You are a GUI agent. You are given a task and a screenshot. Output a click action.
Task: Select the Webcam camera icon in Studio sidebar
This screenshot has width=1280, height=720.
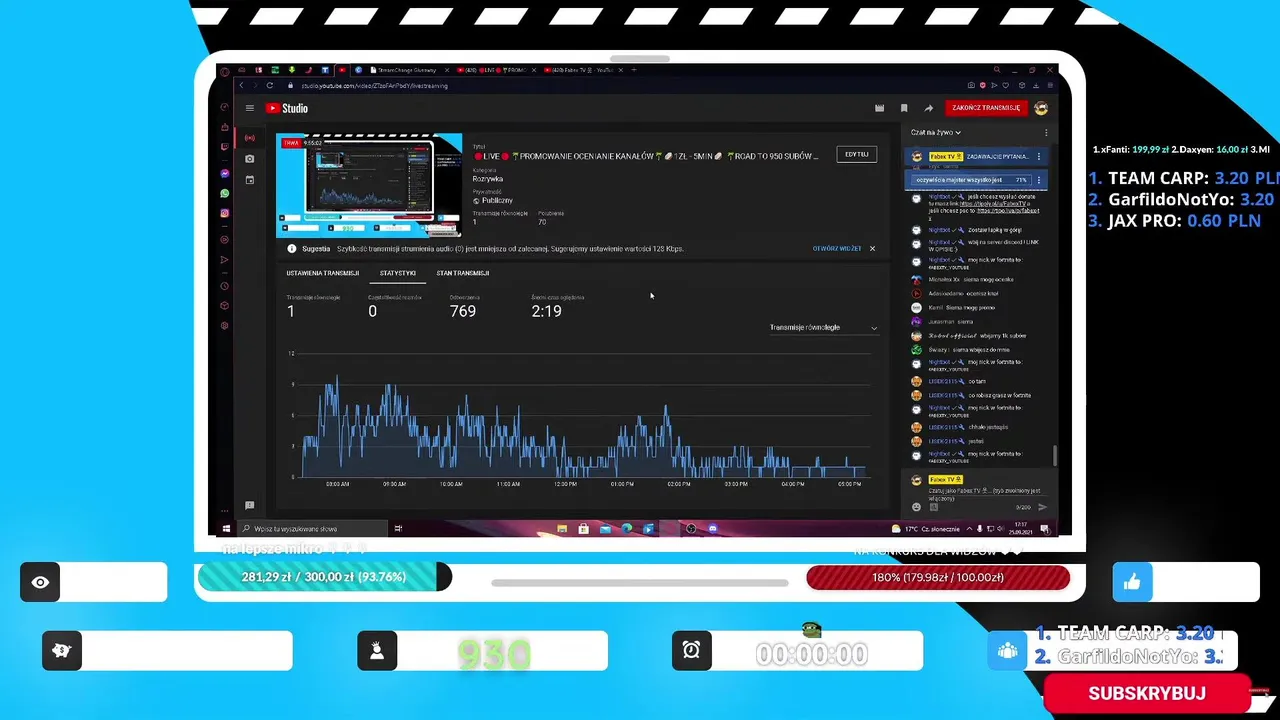click(x=250, y=159)
